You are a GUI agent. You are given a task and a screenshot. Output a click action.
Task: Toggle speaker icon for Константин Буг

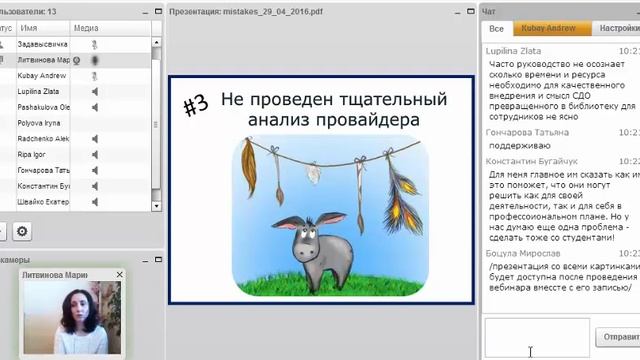pyautogui.click(x=95, y=186)
